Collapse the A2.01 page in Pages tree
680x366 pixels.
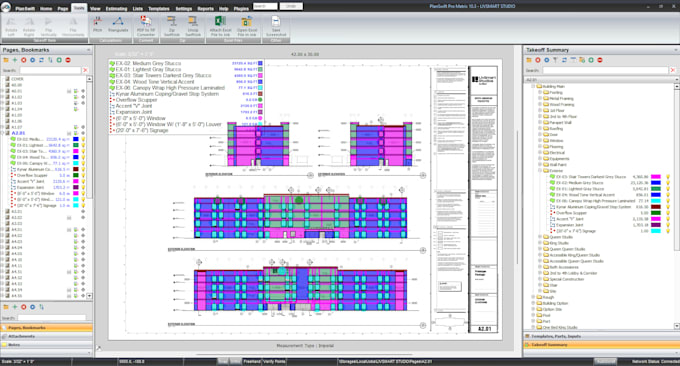[x=3, y=133]
